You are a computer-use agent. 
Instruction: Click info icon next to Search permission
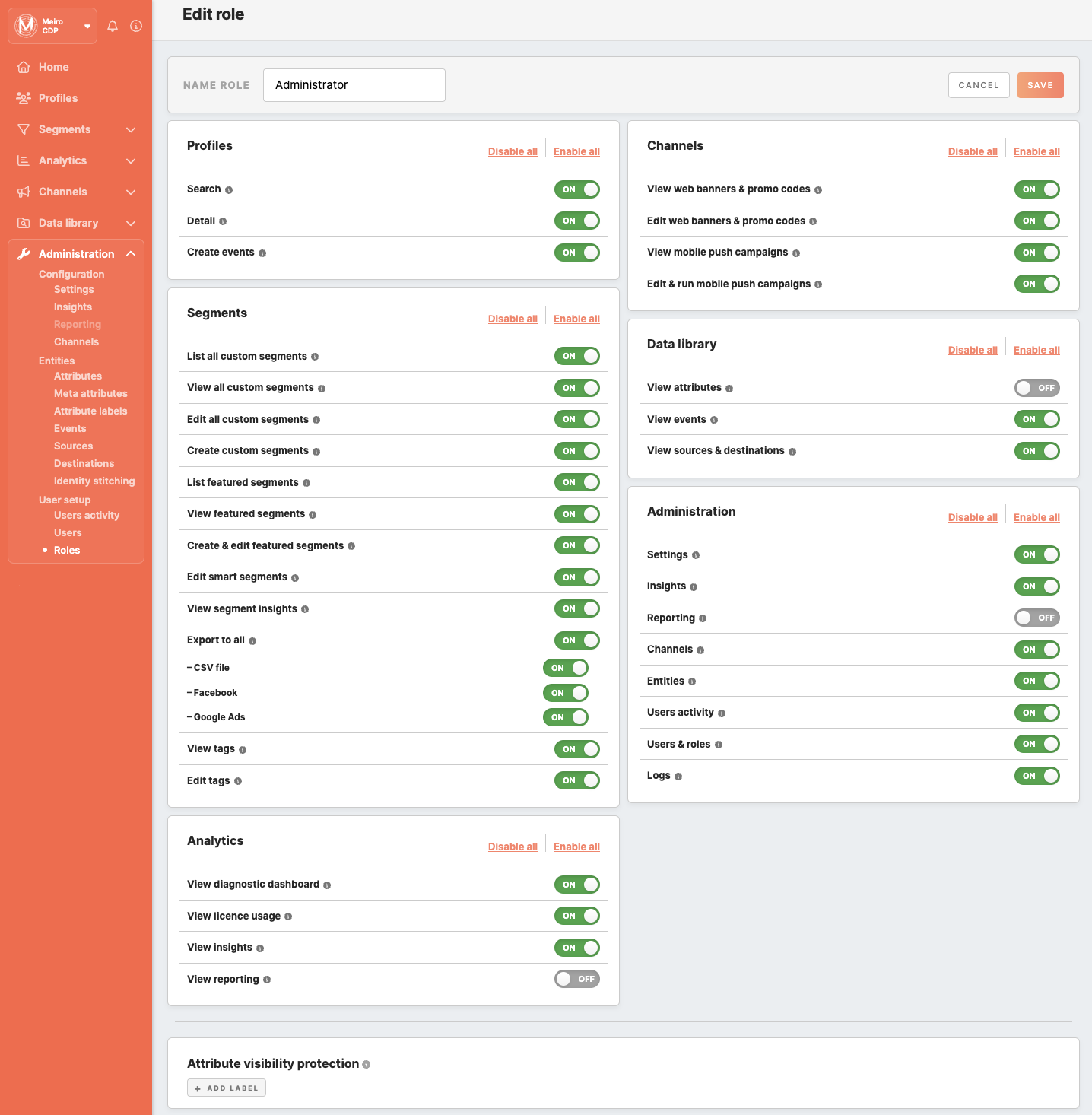point(229,190)
